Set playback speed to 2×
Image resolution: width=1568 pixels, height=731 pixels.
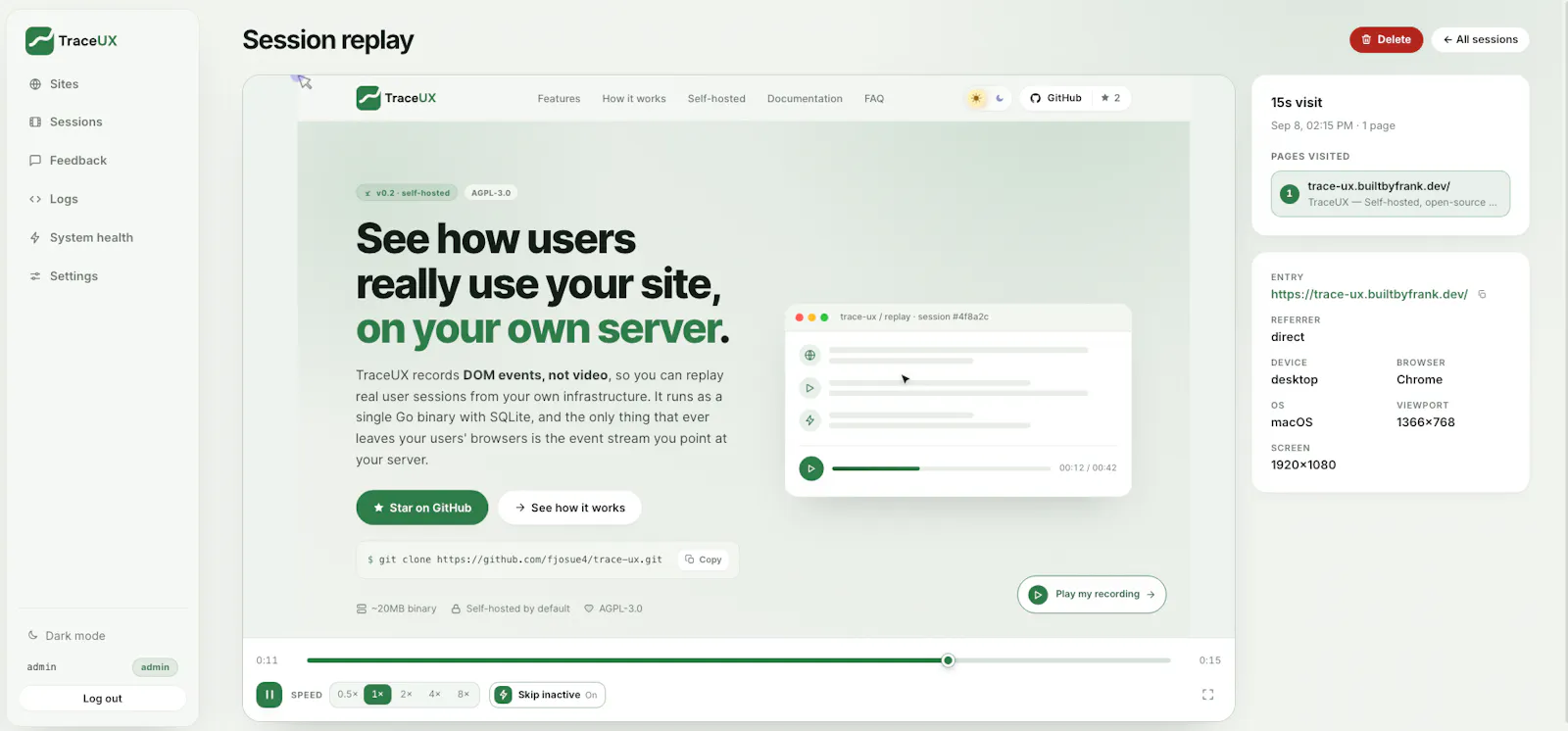tap(406, 695)
